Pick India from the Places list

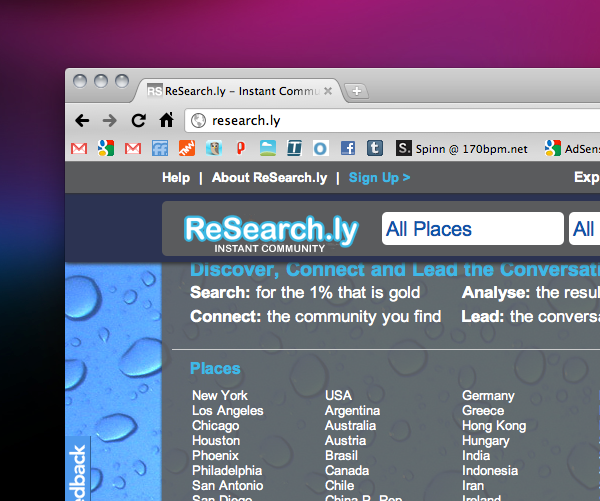tap(476, 455)
